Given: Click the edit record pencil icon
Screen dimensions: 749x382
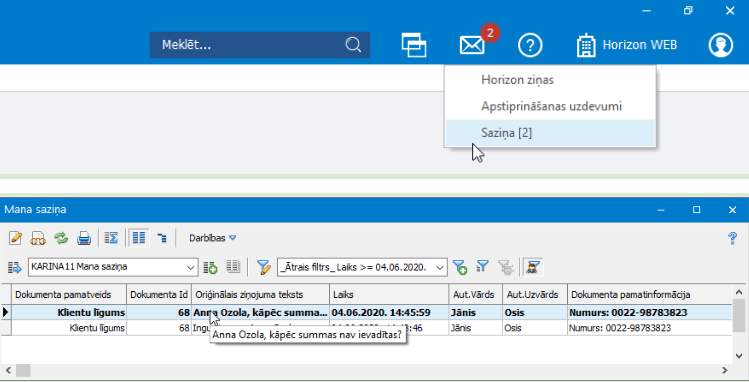Looking at the screenshot, I should 15,238.
